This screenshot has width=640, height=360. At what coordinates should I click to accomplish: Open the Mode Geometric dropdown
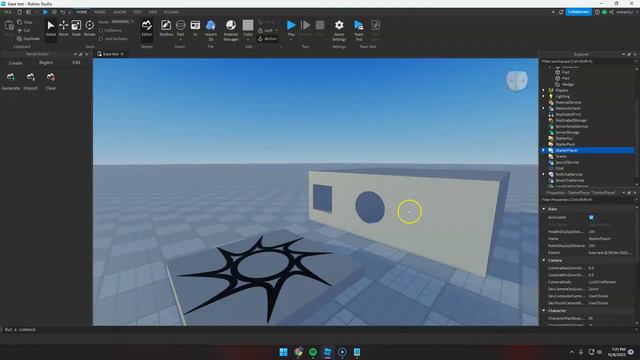pos(122,21)
